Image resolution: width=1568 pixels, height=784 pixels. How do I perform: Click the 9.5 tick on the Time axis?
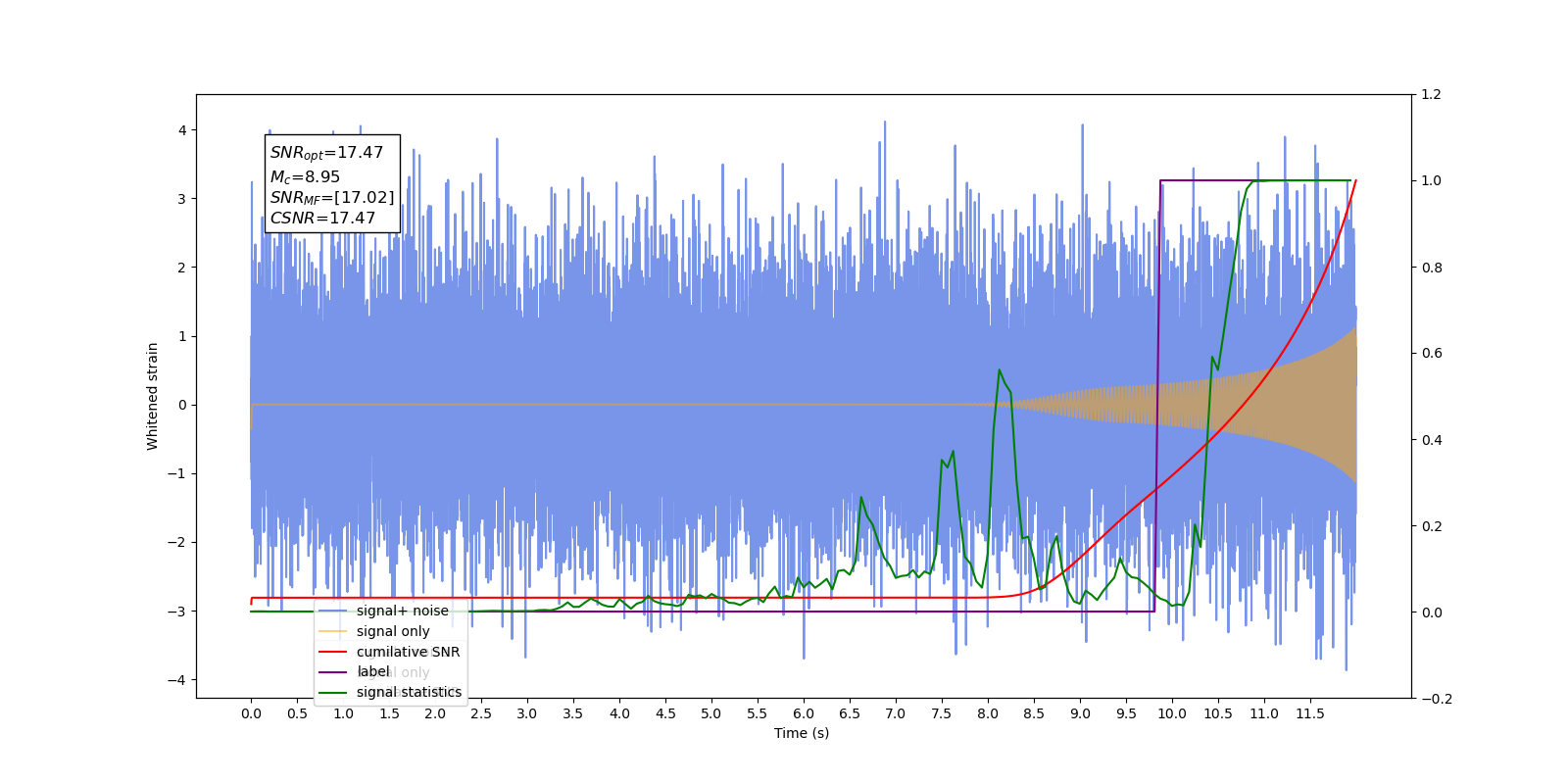pos(1126,713)
